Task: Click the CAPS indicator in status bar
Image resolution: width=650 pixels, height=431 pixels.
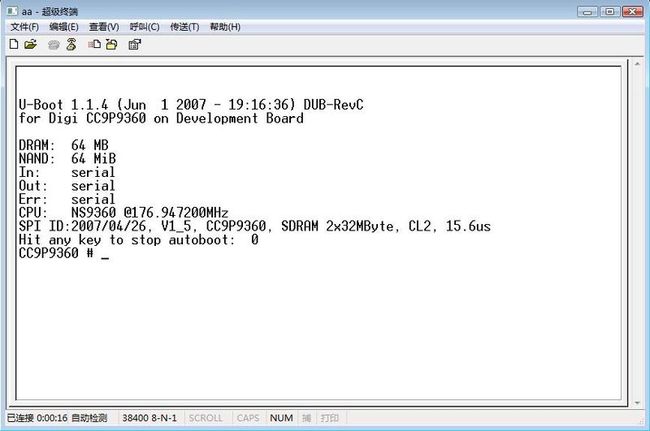Action: (x=248, y=418)
